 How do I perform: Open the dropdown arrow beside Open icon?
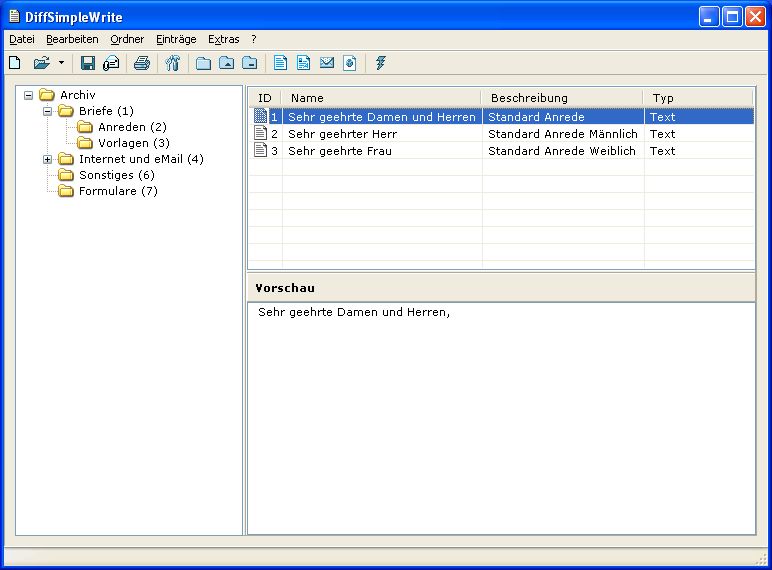click(62, 63)
